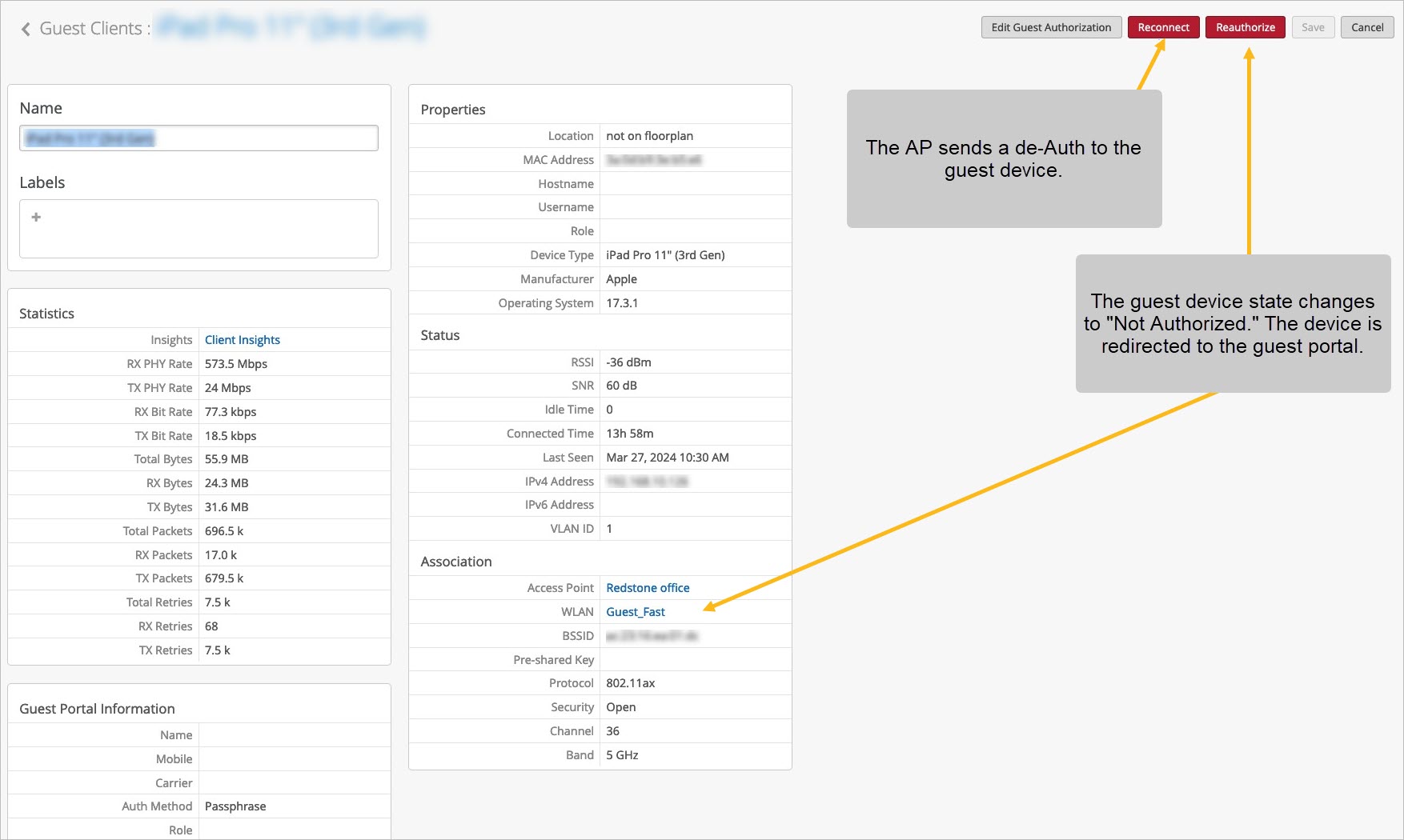The image size is (1404, 840).
Task: Select the Guest Clients breadcrumb text
Action: coord(90,29)
